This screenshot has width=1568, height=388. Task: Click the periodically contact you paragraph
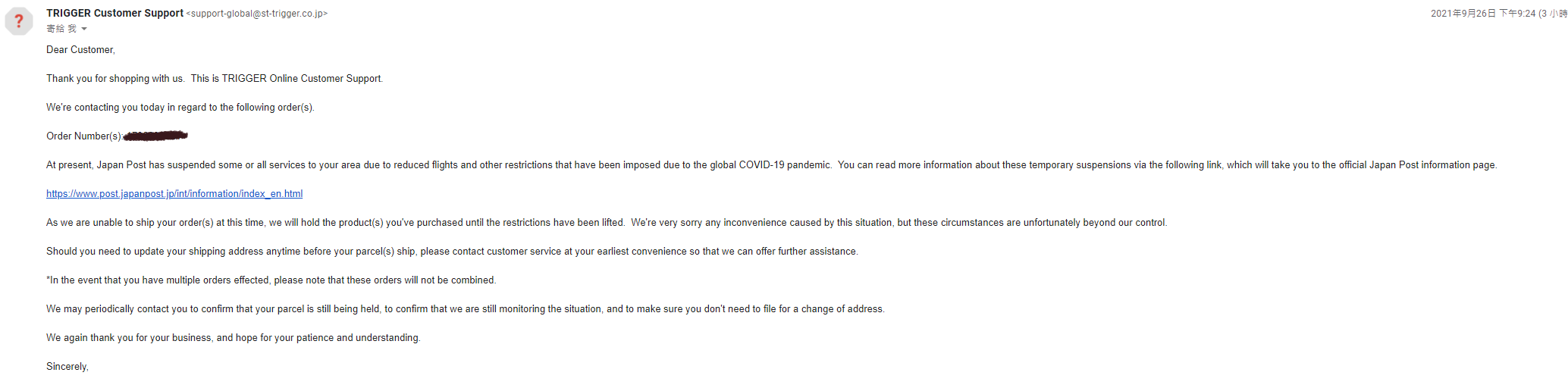click(466, 309)
